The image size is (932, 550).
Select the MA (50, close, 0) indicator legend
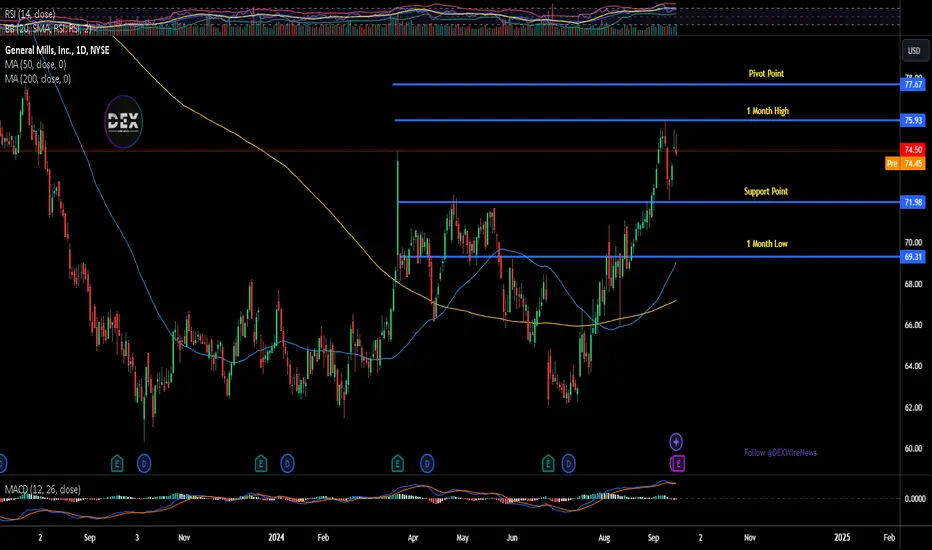36,64
